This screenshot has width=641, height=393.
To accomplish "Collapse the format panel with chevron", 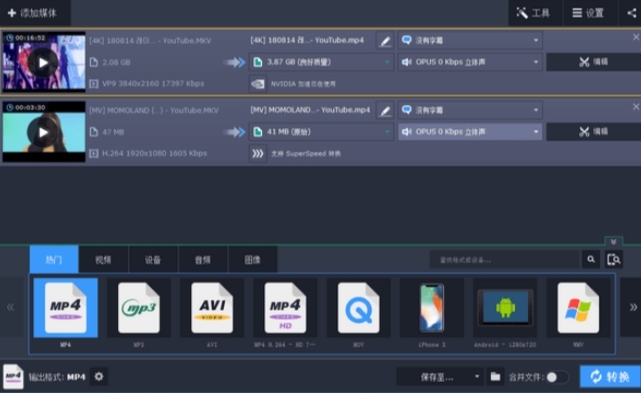I will (x=613, y=241).
